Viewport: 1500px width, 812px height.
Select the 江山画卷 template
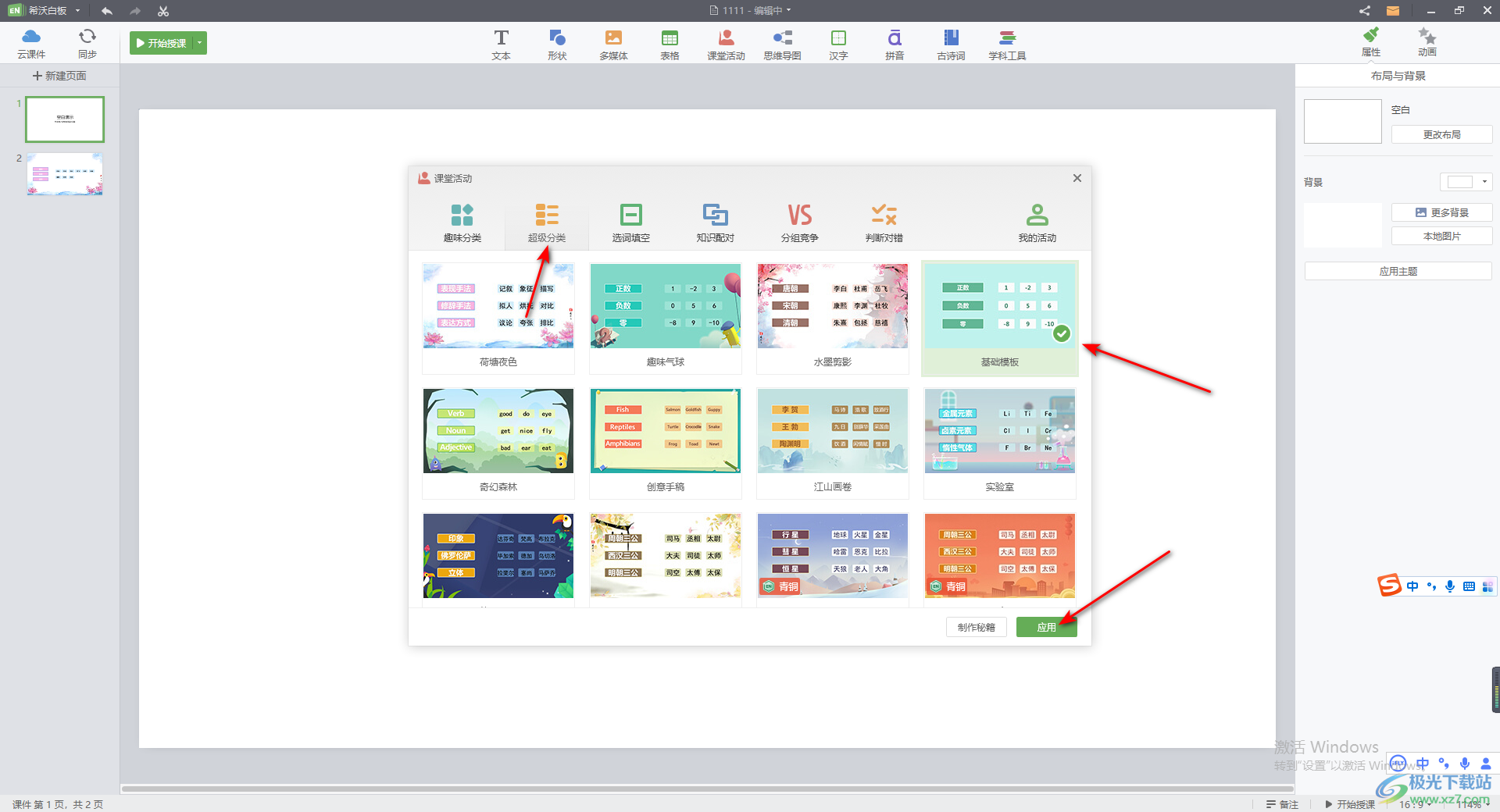(x=833, y=442)
